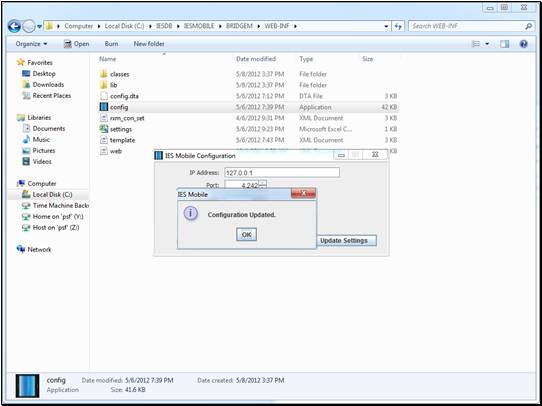
Task: Click IESDB in the breadcrumb
Action: pyautogui.click(x=164, y=26)
